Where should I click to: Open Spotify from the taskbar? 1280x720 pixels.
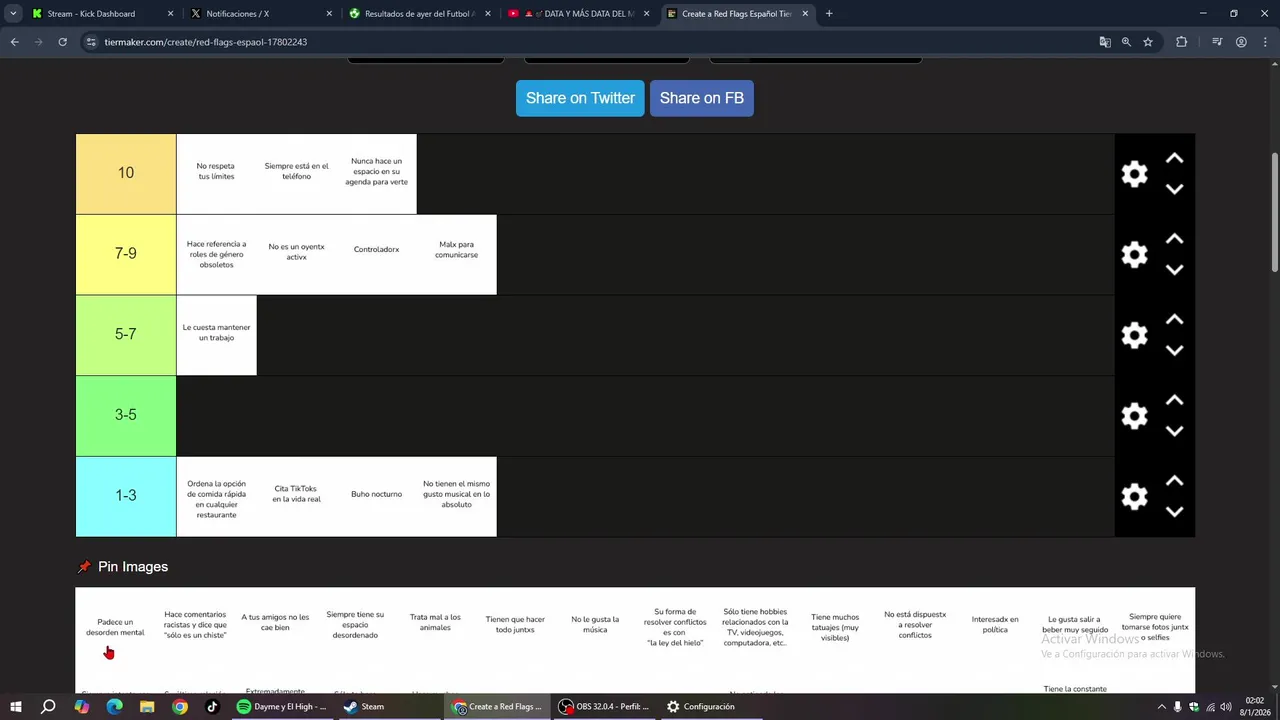point(282,707)
